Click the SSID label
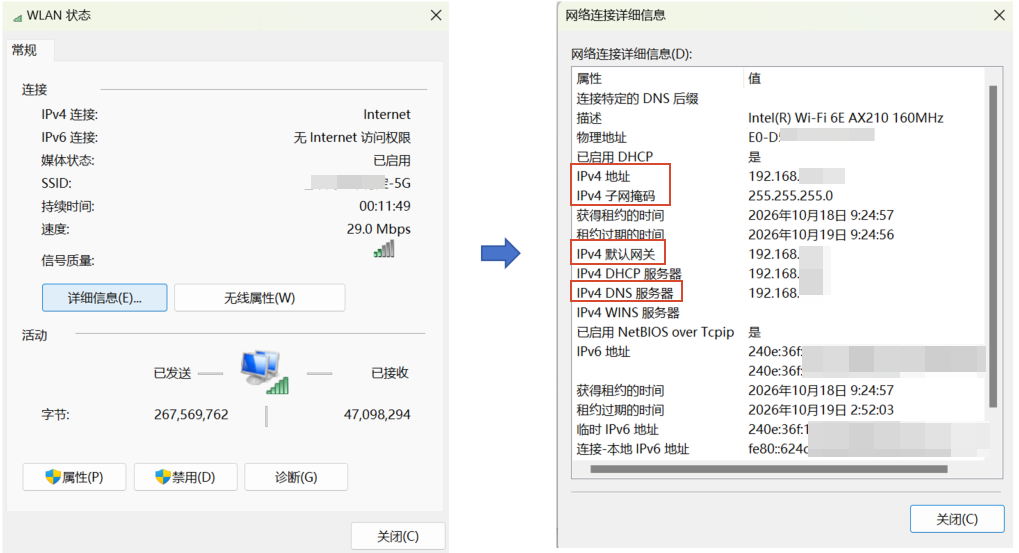Viewport: 1019px width, 553px height. (x=57, y=183)
